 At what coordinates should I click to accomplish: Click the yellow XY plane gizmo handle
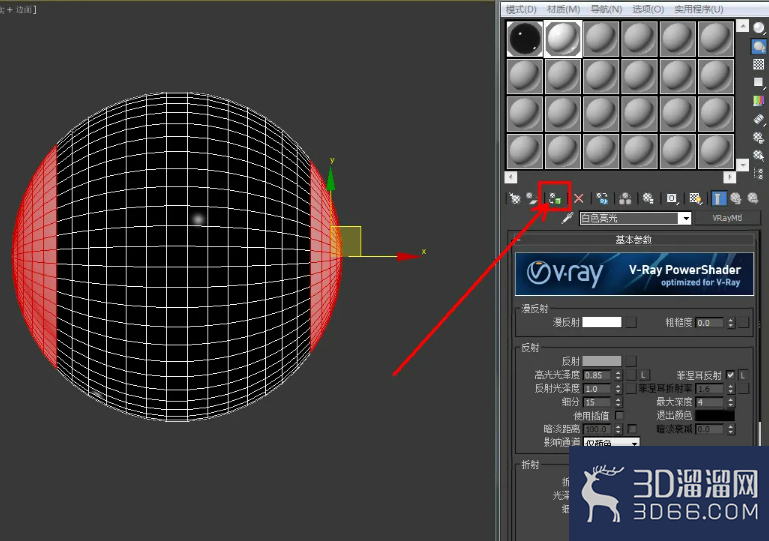point(346,241)
